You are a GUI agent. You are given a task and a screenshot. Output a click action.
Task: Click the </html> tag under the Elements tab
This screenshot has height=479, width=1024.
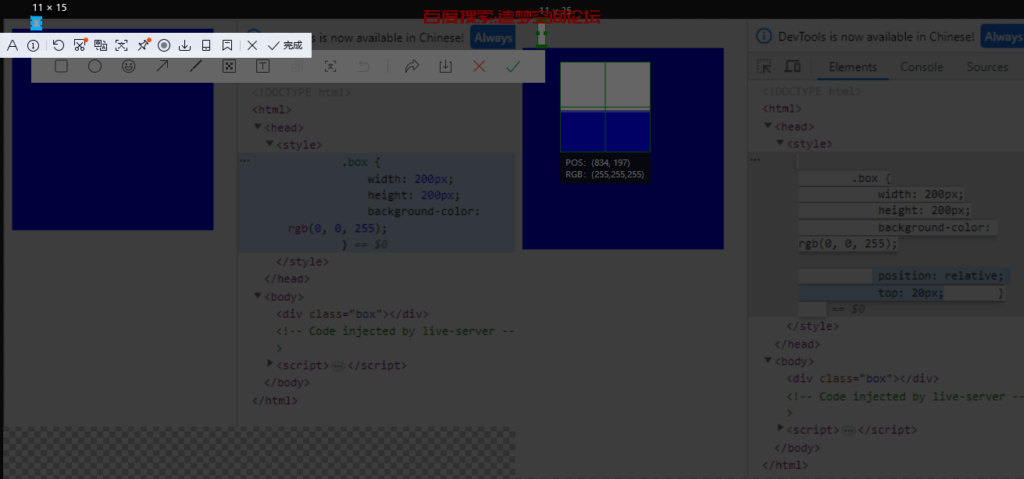pyautogui.click(x=785, y=466)
